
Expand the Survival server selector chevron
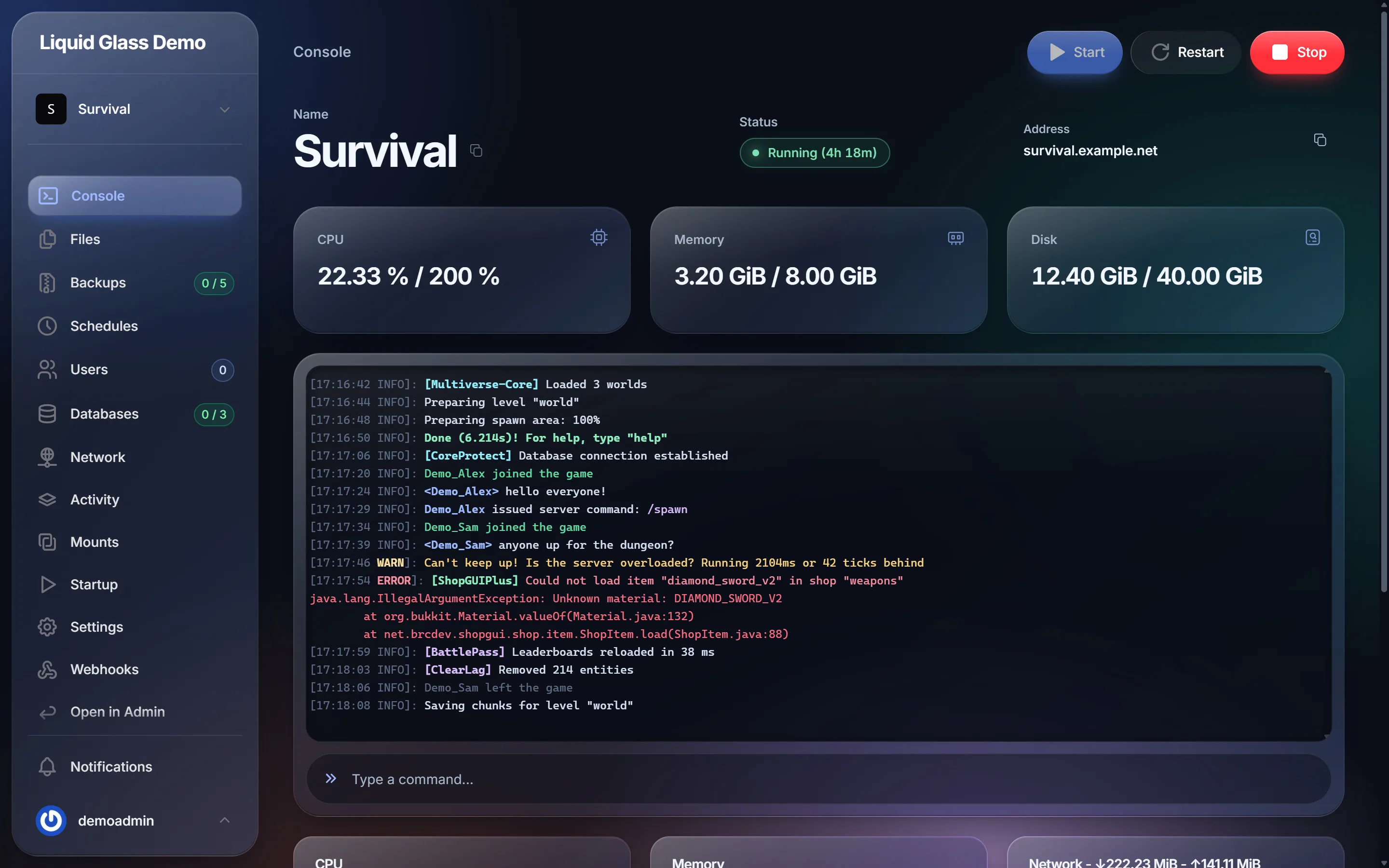point(224,109)
